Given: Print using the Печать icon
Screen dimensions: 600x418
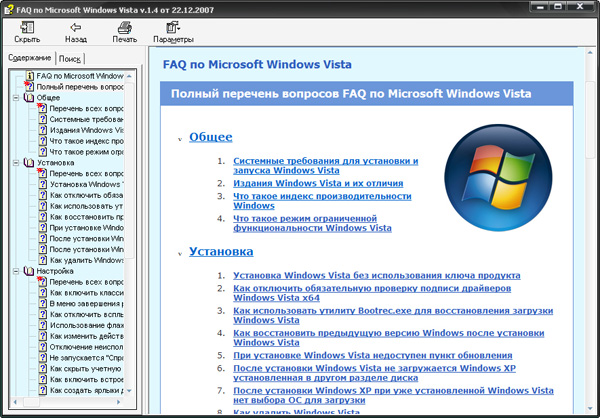Looking at the screenshot, I should pyautogui.click(x=125, y=28).
